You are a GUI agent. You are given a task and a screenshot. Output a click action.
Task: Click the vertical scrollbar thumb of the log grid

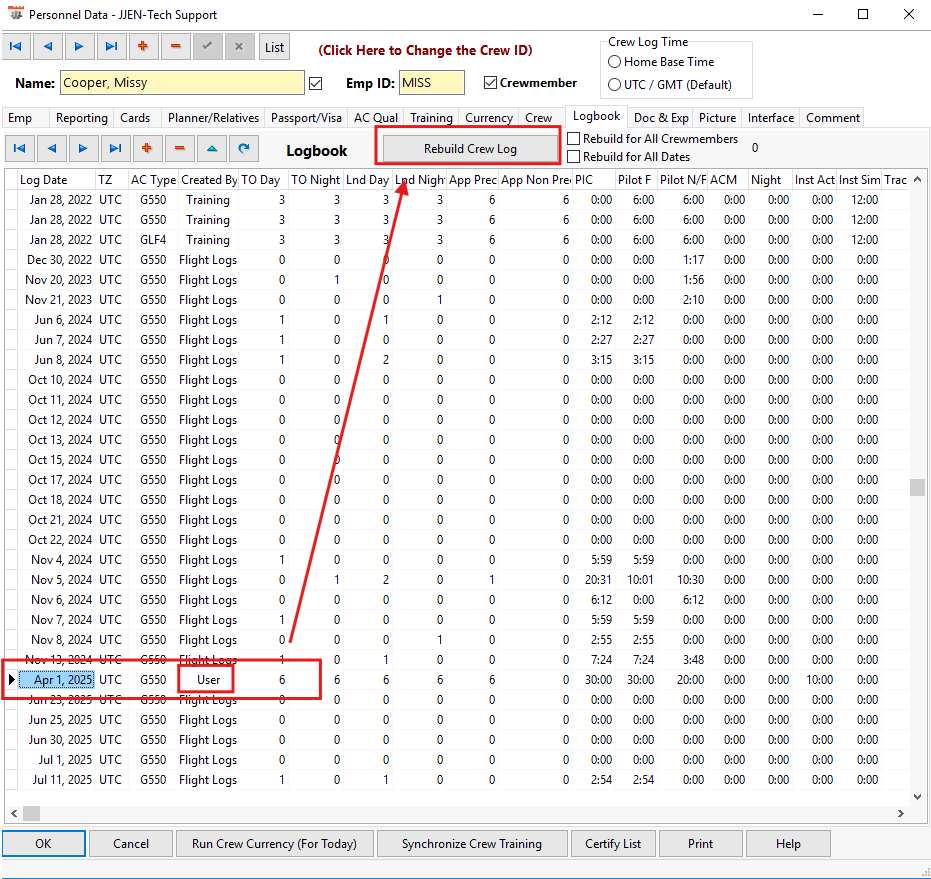[x=917, y=487]
